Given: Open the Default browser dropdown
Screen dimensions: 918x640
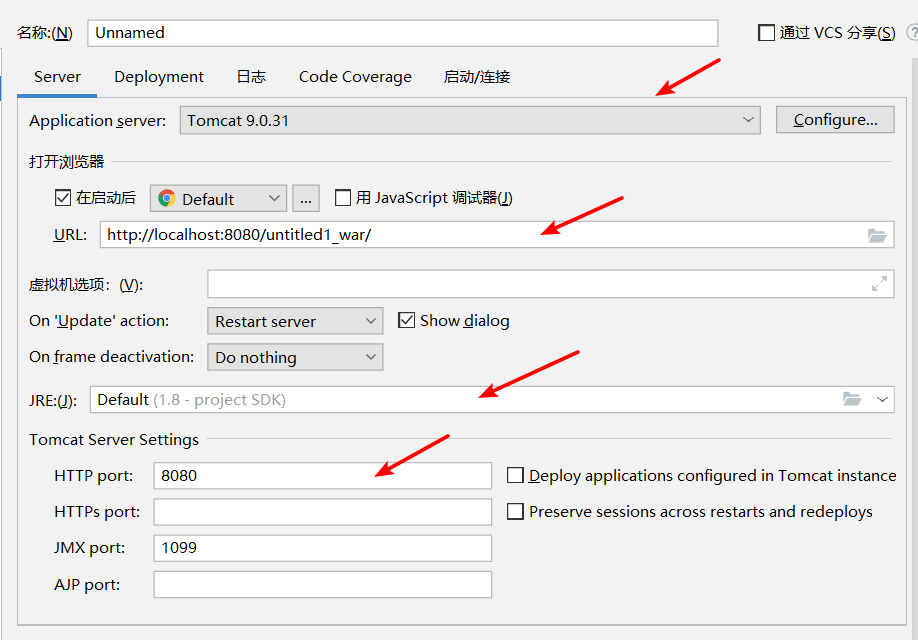Looking at the screenshot, I should (x=218, y=198).
